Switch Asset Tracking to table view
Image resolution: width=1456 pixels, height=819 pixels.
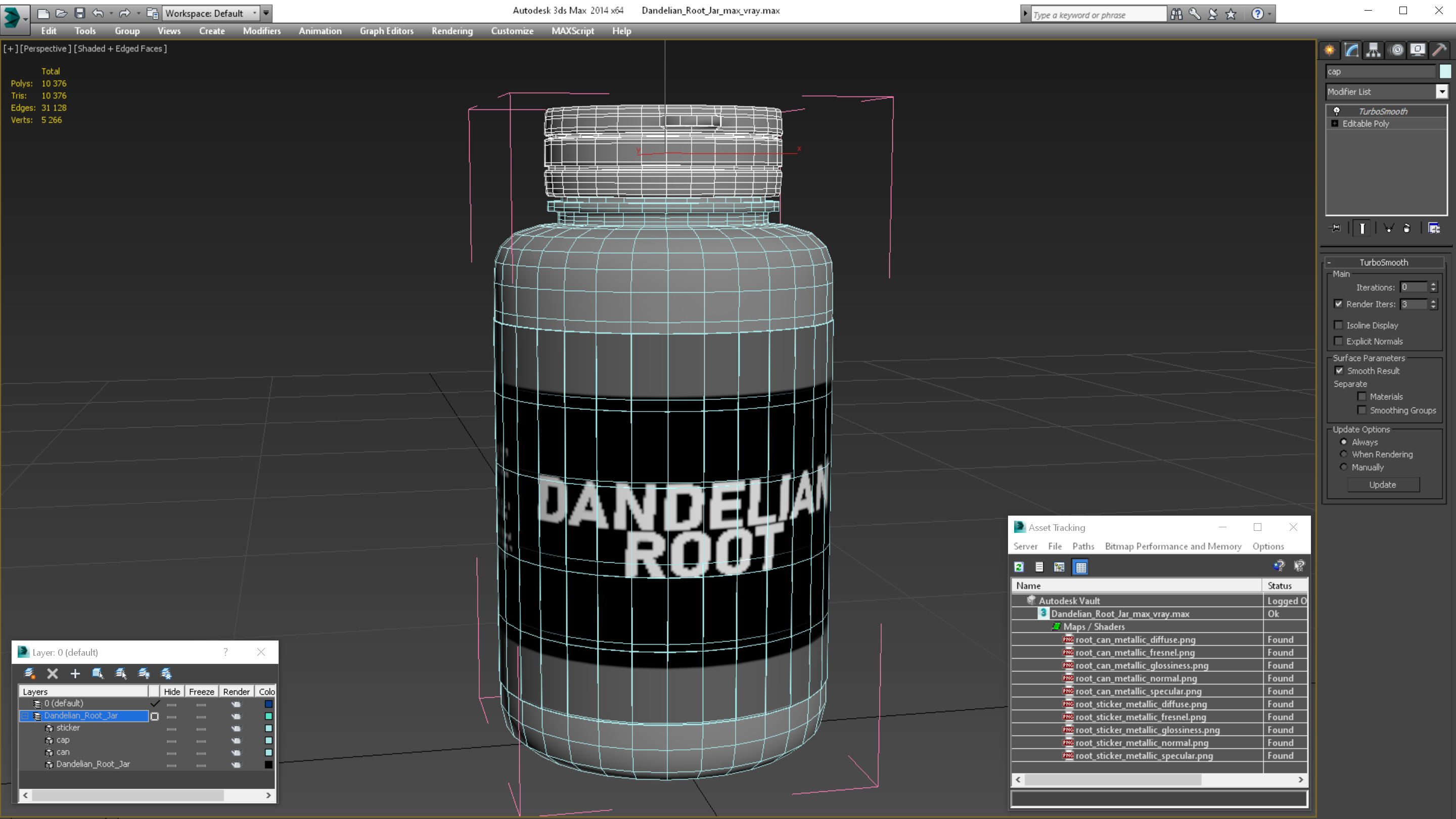(1081, 567)
